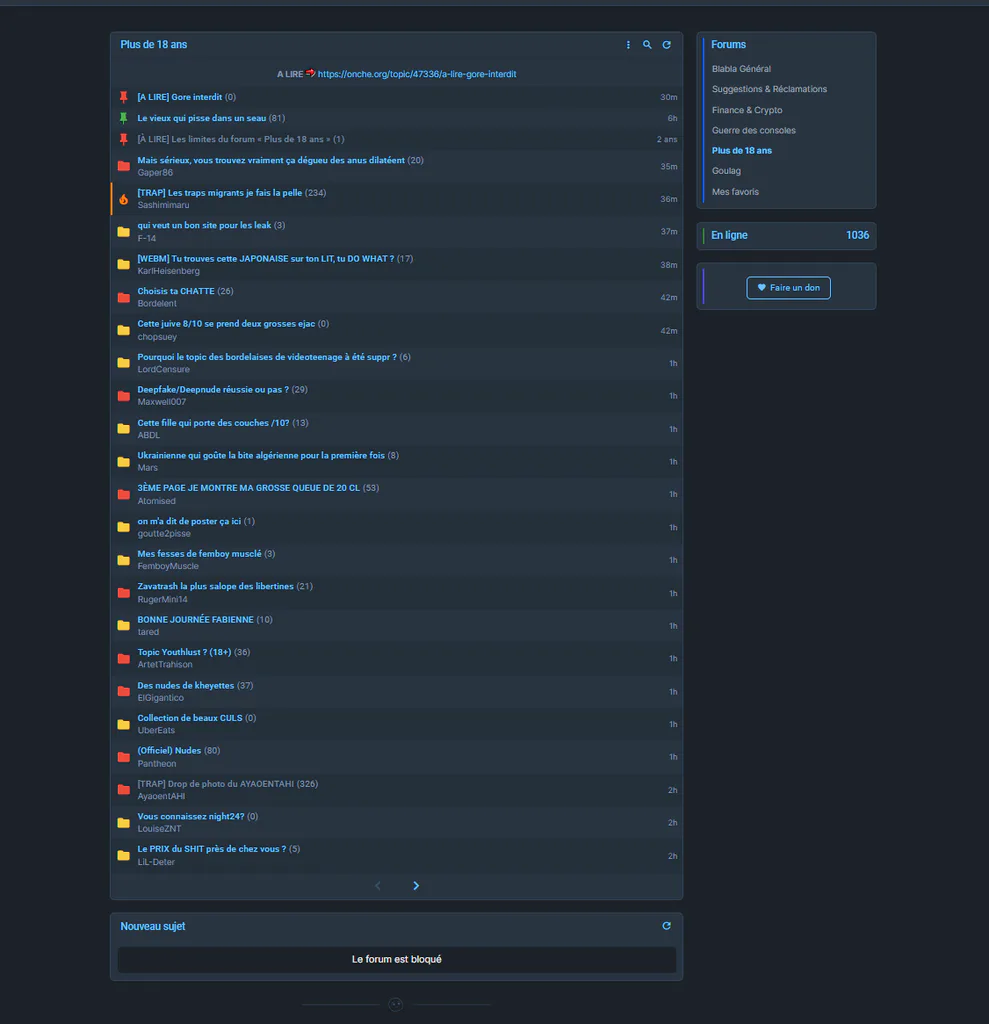Click the folder icon beside Vous connaissez night24?
The height and width of the screenshot is (1024, 989).
coord(123,823)
